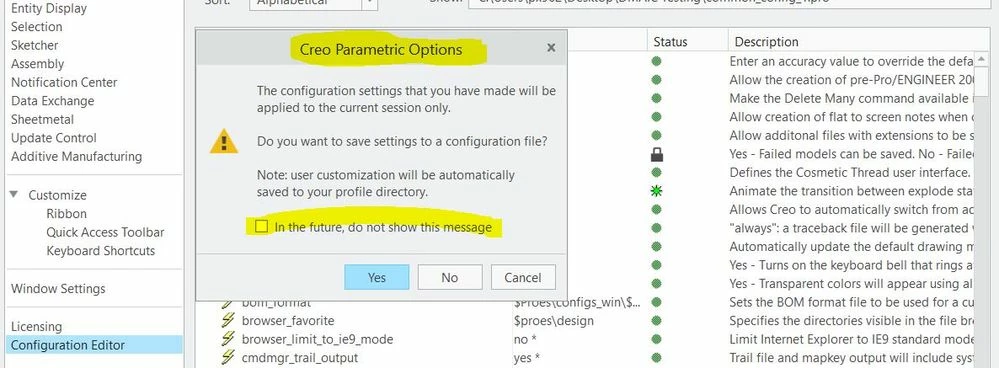This screenshot has width=999, height=368.
Task: Click 'Allow creation of flat to screen notes' description
Action: pos(851,117)
